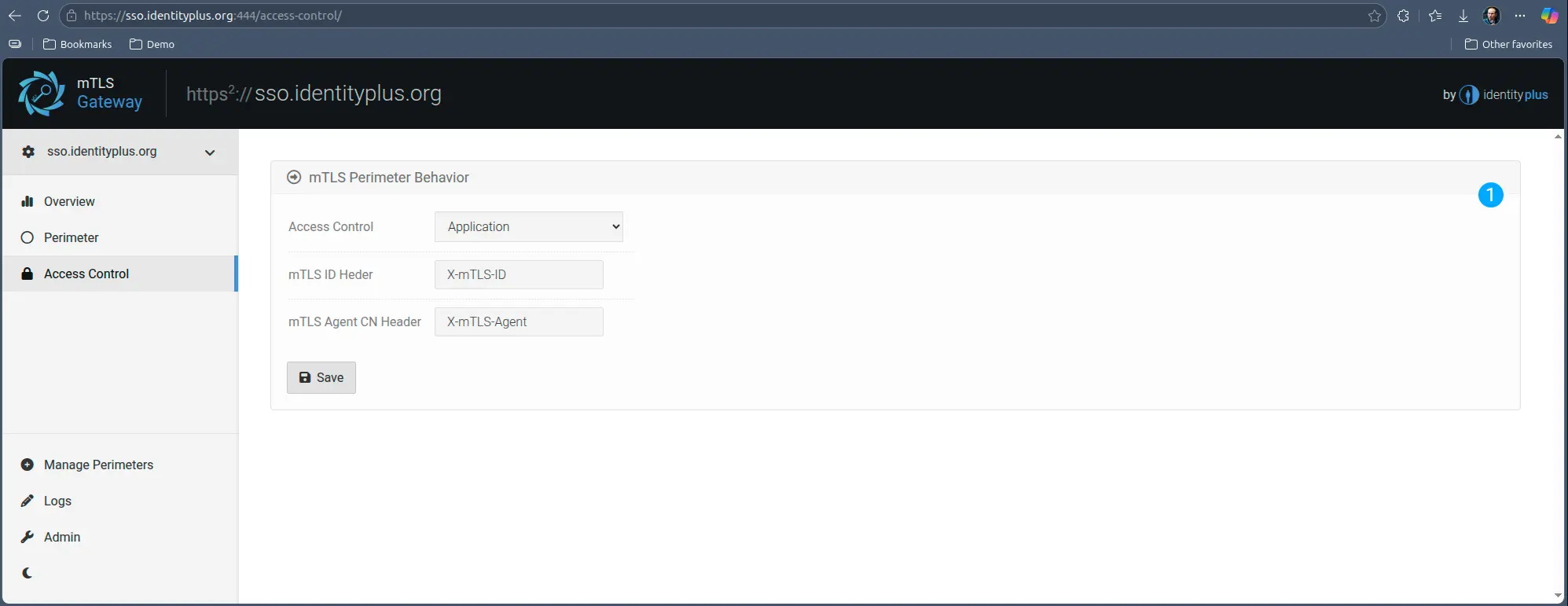
Task: Click the Save button
Action: (x=321, y=377)
